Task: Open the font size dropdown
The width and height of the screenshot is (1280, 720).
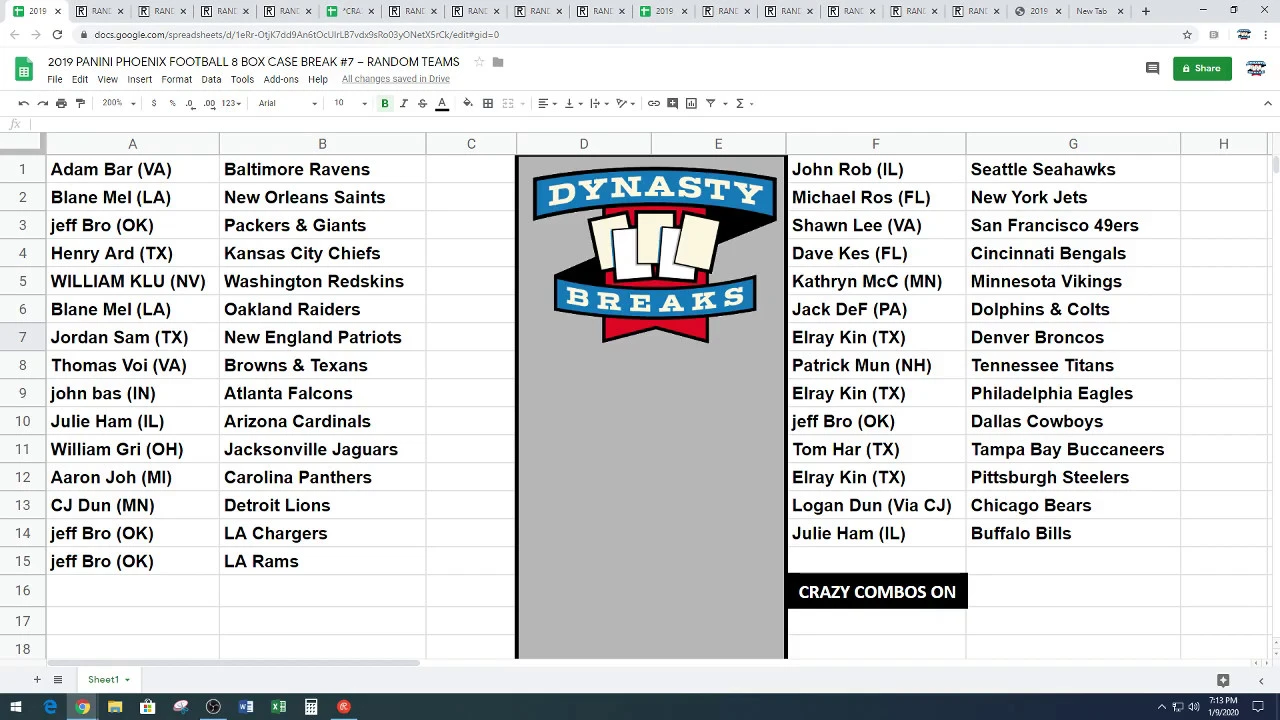Action: point(350,103)
